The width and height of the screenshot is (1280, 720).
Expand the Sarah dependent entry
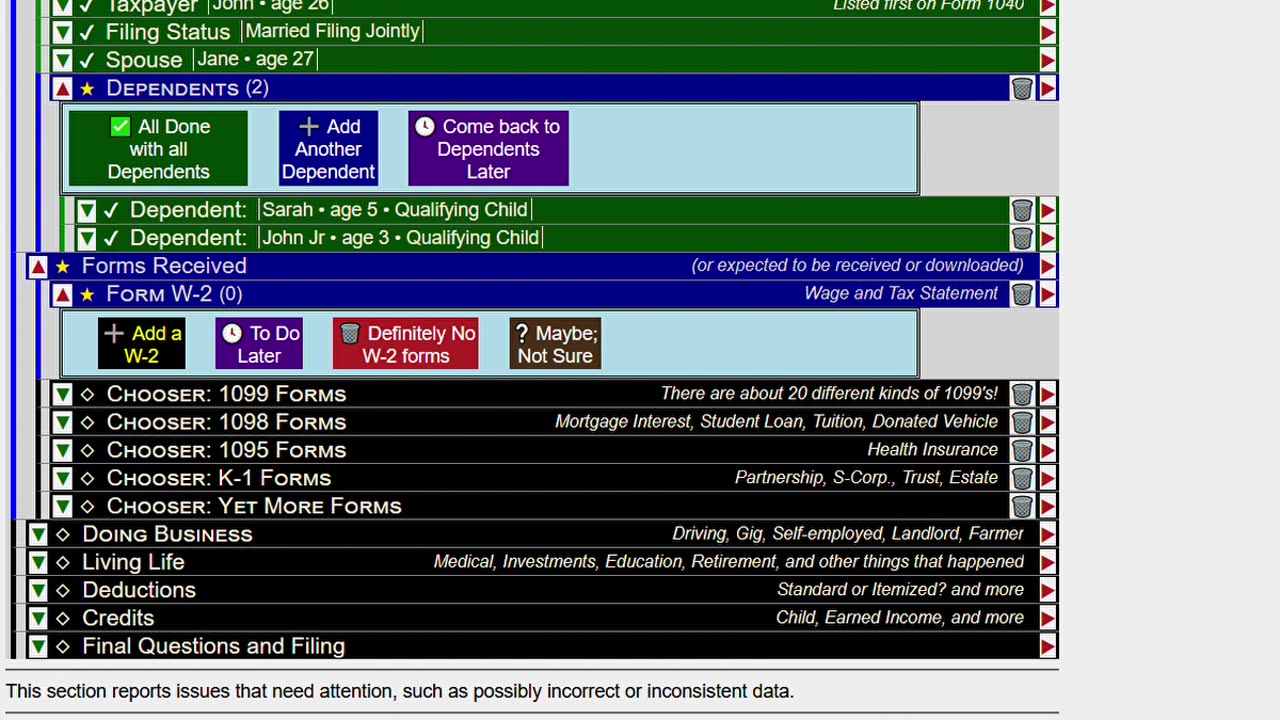(87, 210)
